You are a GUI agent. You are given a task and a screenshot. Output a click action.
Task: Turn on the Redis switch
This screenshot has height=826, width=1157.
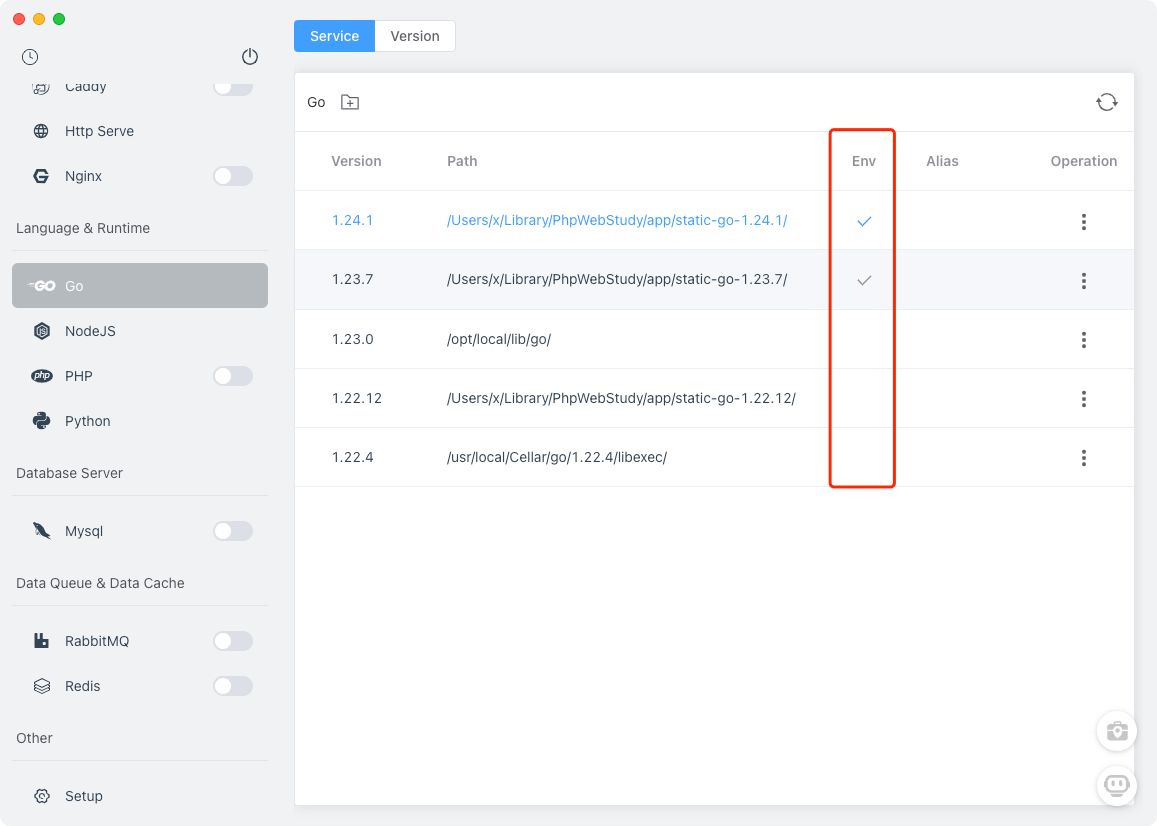[x=233, y=686]
